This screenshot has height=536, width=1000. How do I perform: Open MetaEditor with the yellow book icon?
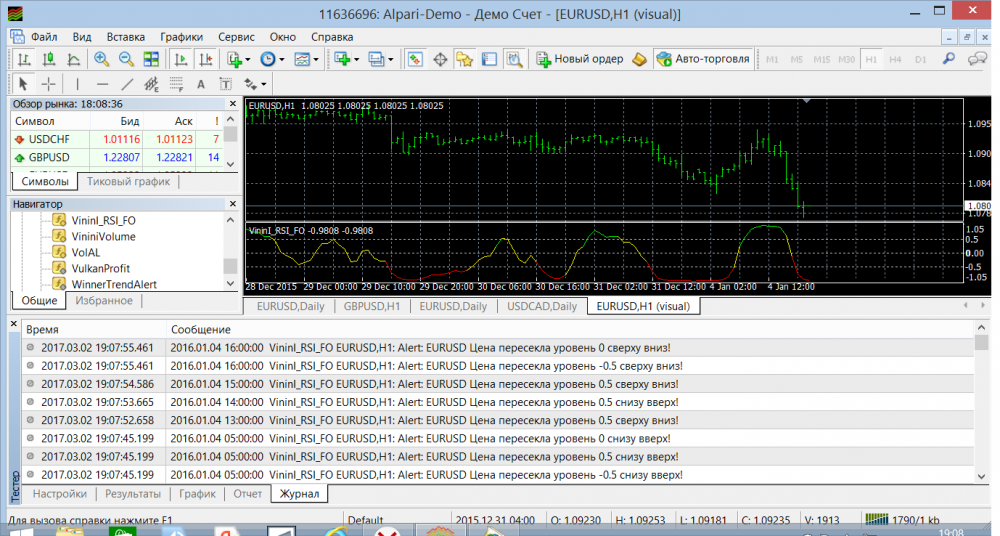(639, 59)
